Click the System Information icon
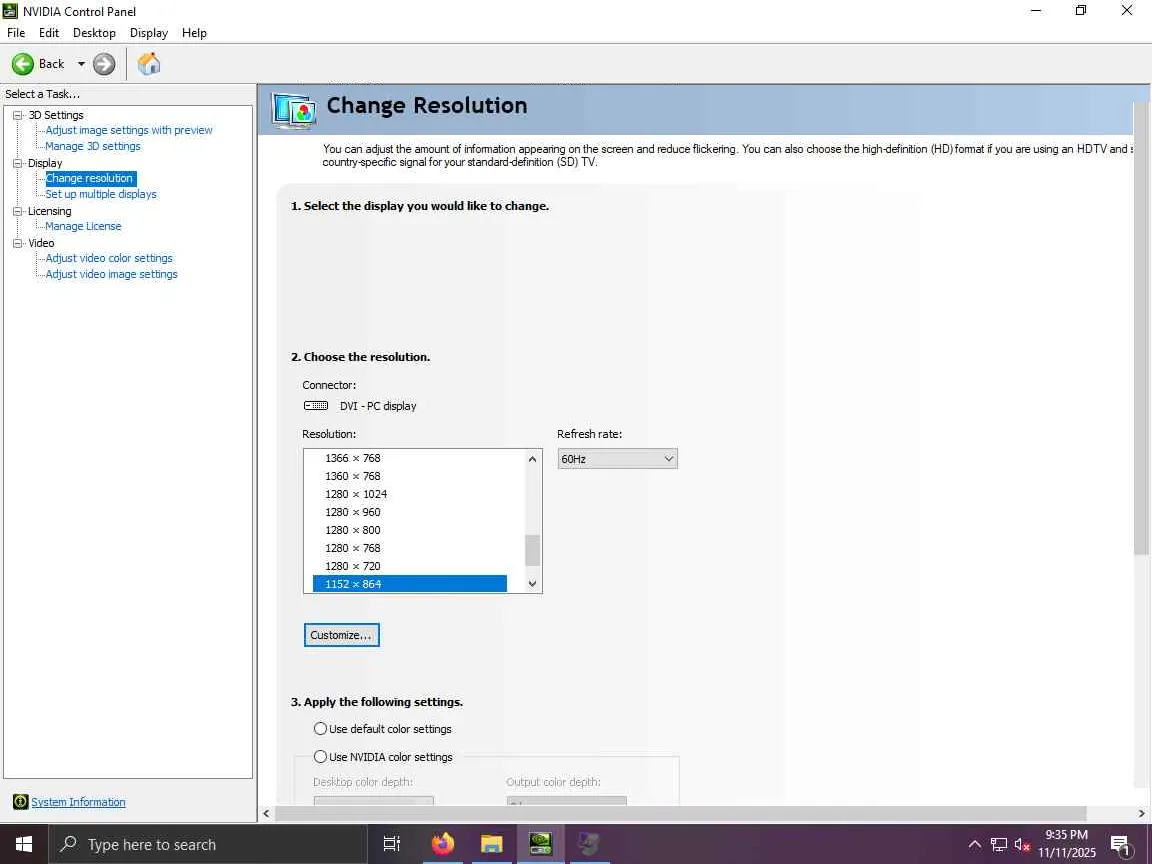 21,802
